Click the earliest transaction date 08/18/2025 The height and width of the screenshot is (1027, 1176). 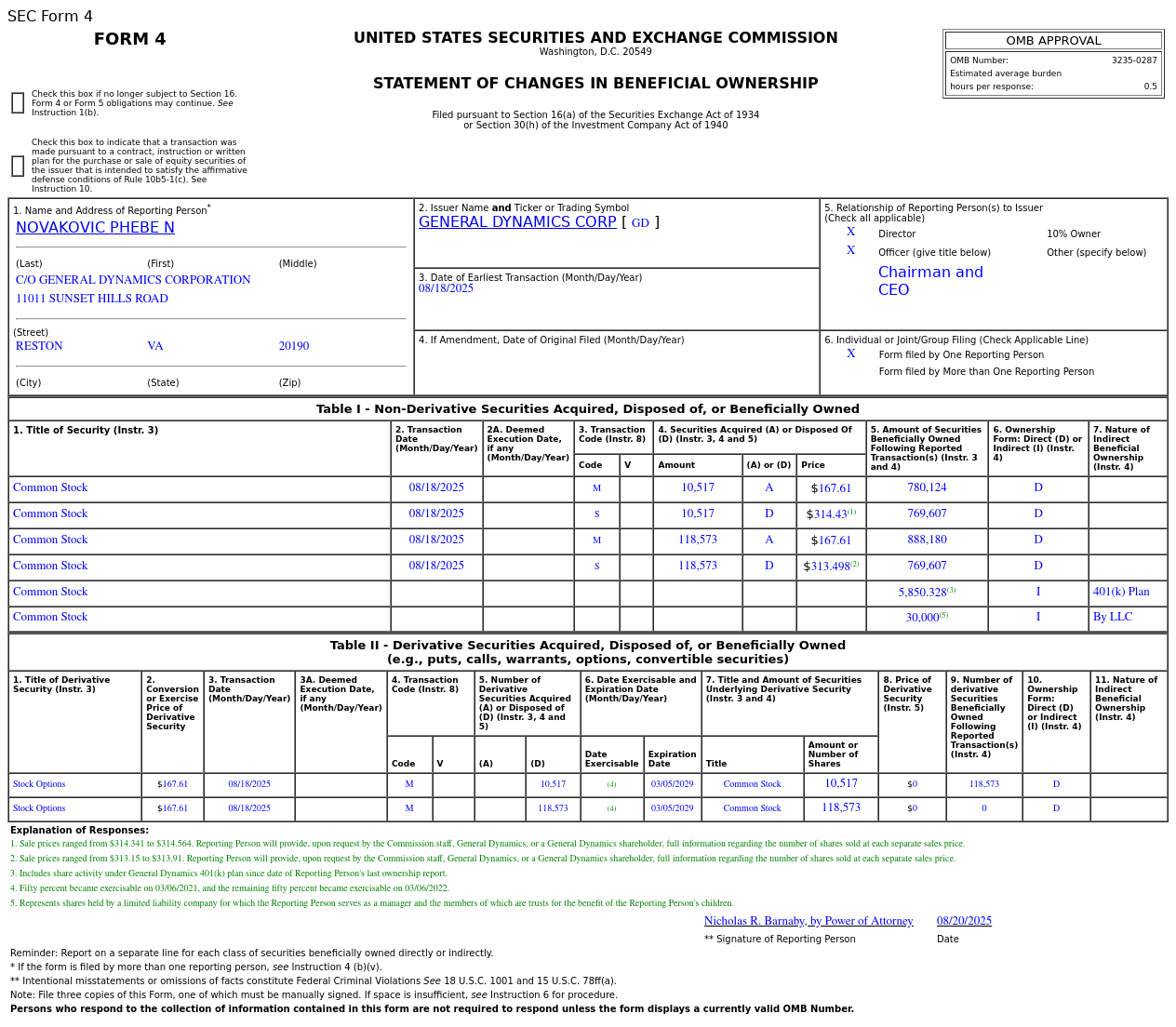(446, 288)
